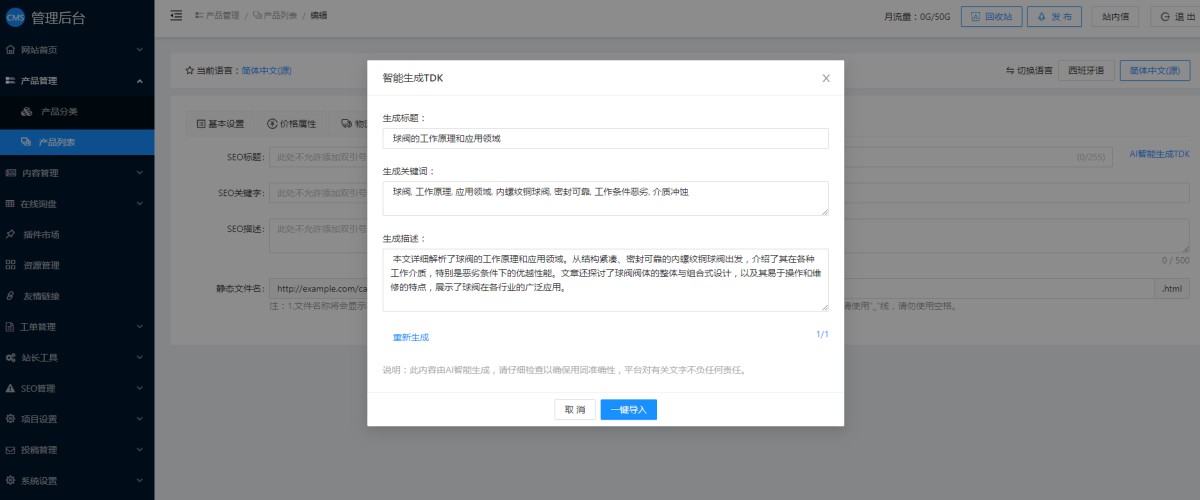Expand the 网站首页 sidebar menu
The width and height of the screenshot is (1200, 500).
pos(77,49)
